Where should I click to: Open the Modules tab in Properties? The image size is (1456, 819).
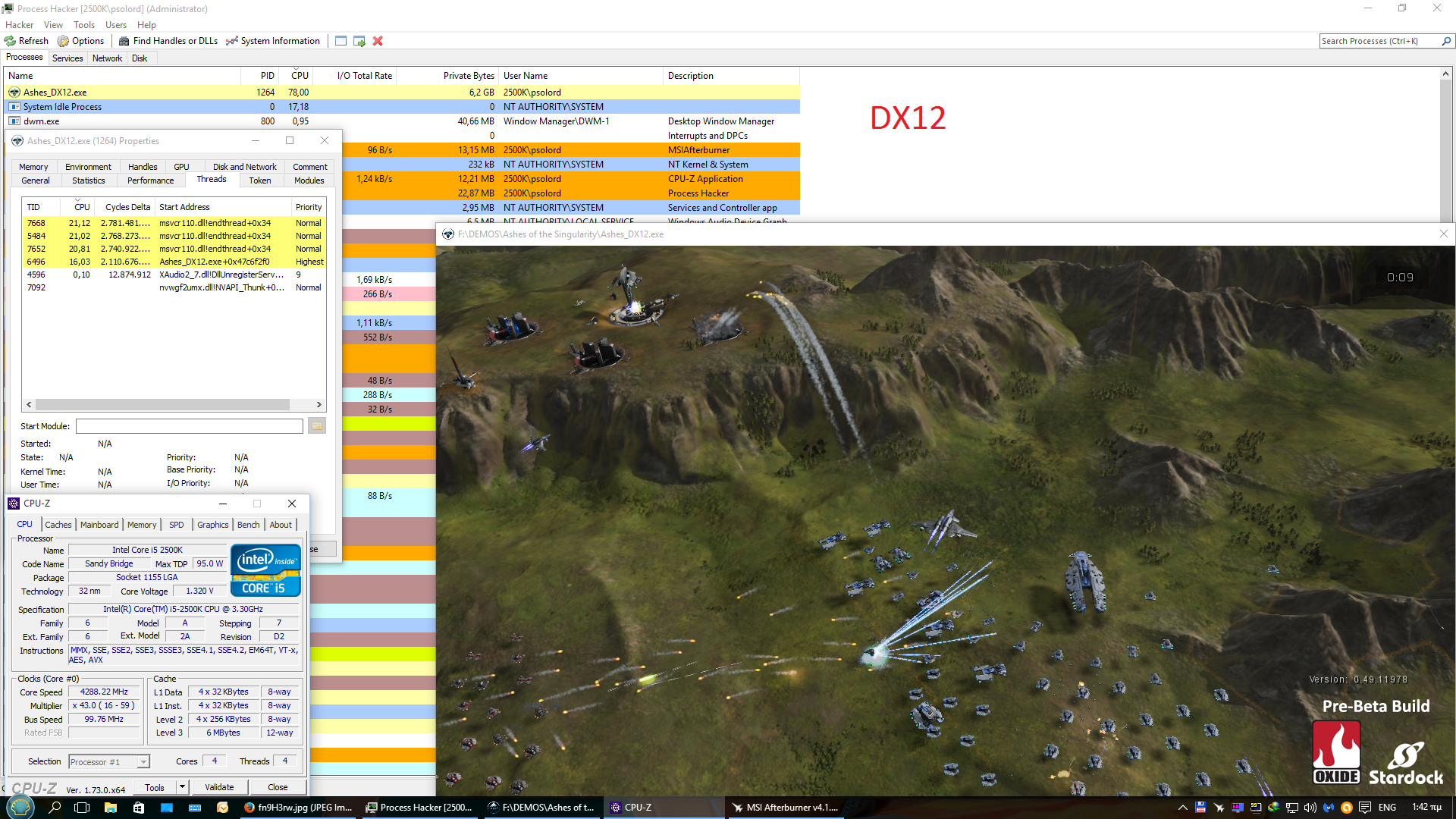309,180
